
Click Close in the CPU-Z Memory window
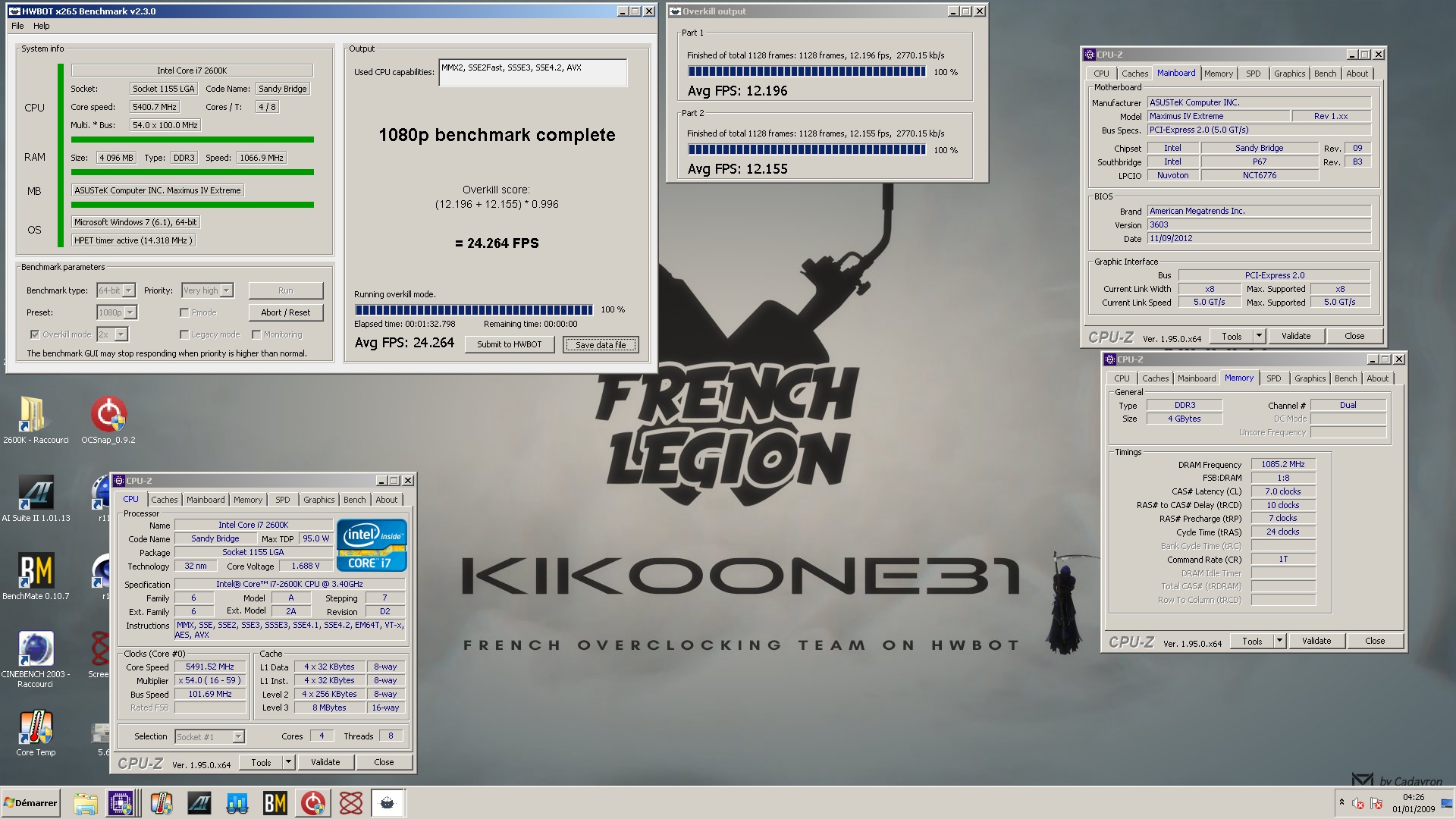click(1375, 641)
